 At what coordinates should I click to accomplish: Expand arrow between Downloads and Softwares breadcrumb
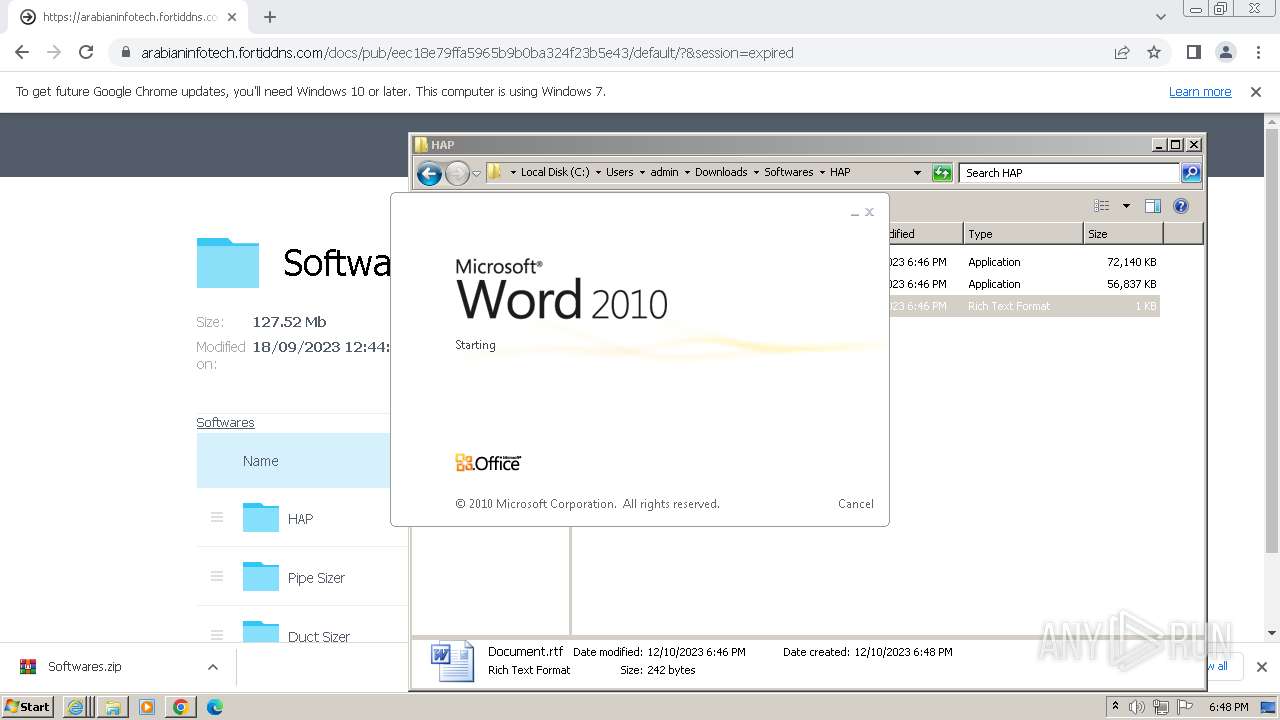click(x=756, y=173)
